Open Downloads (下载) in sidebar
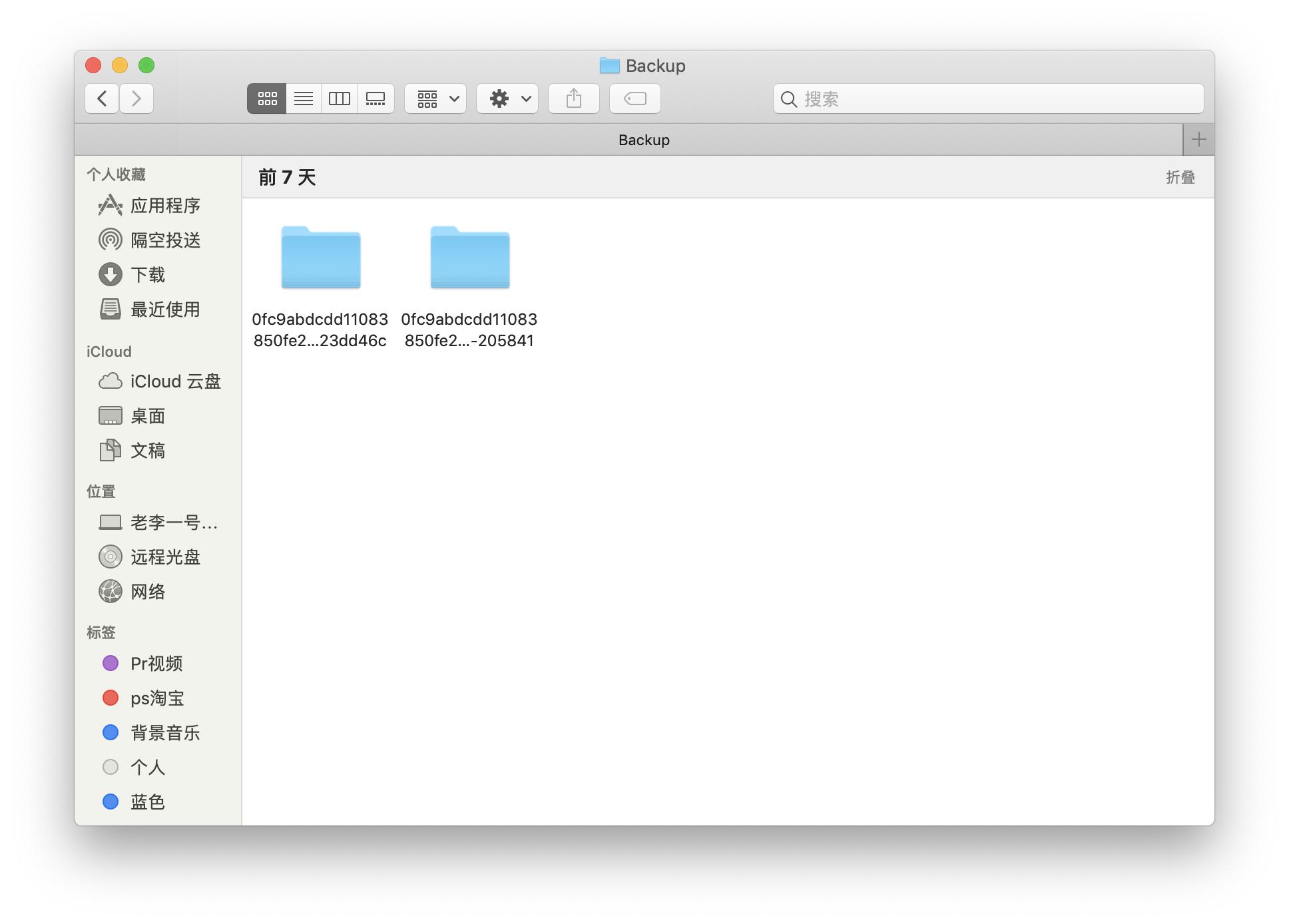Image resolution: width=1289 pixels, height=924 pixels. [147, 275]
